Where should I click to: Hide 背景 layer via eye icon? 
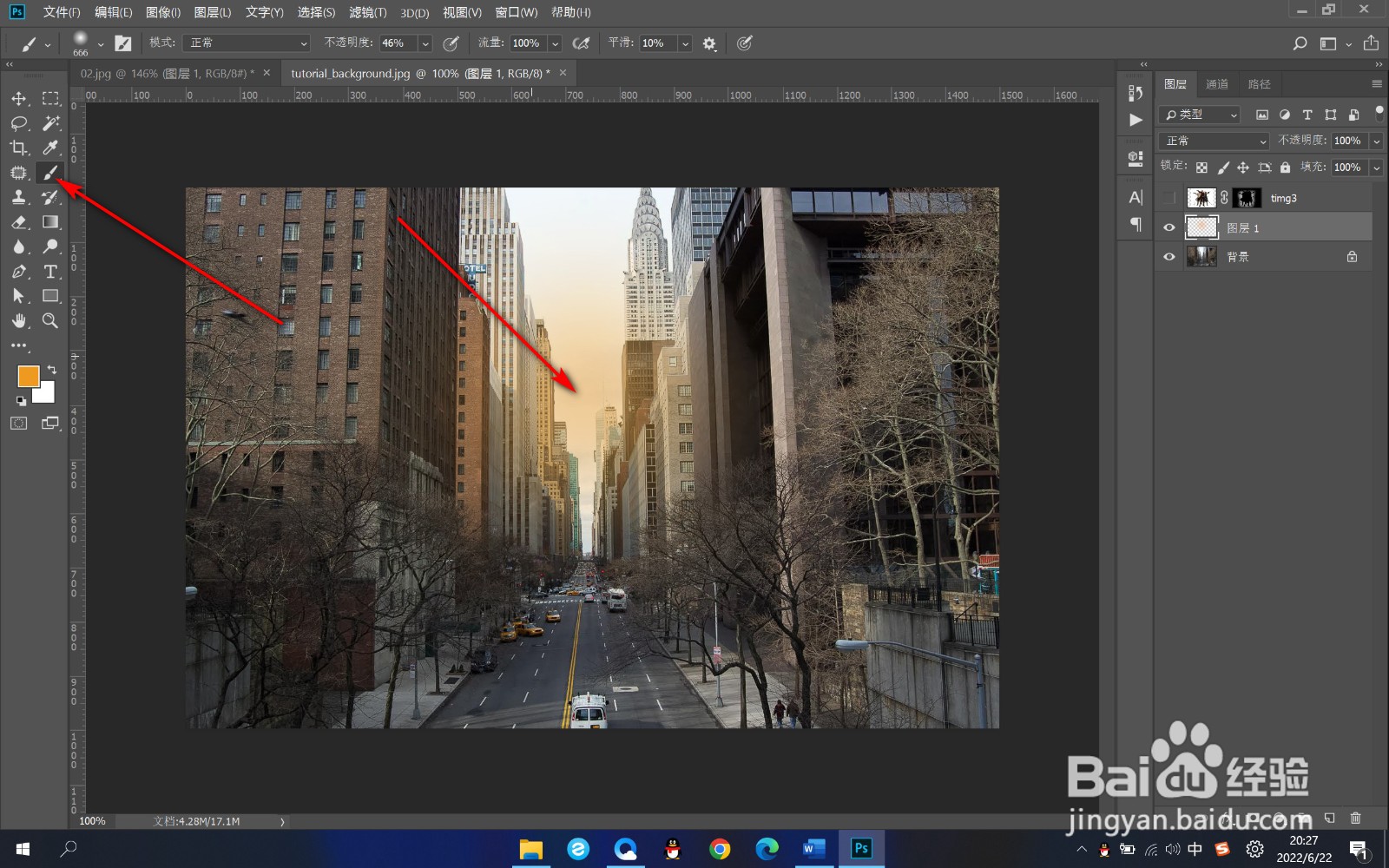click(x=1169, y=257)
